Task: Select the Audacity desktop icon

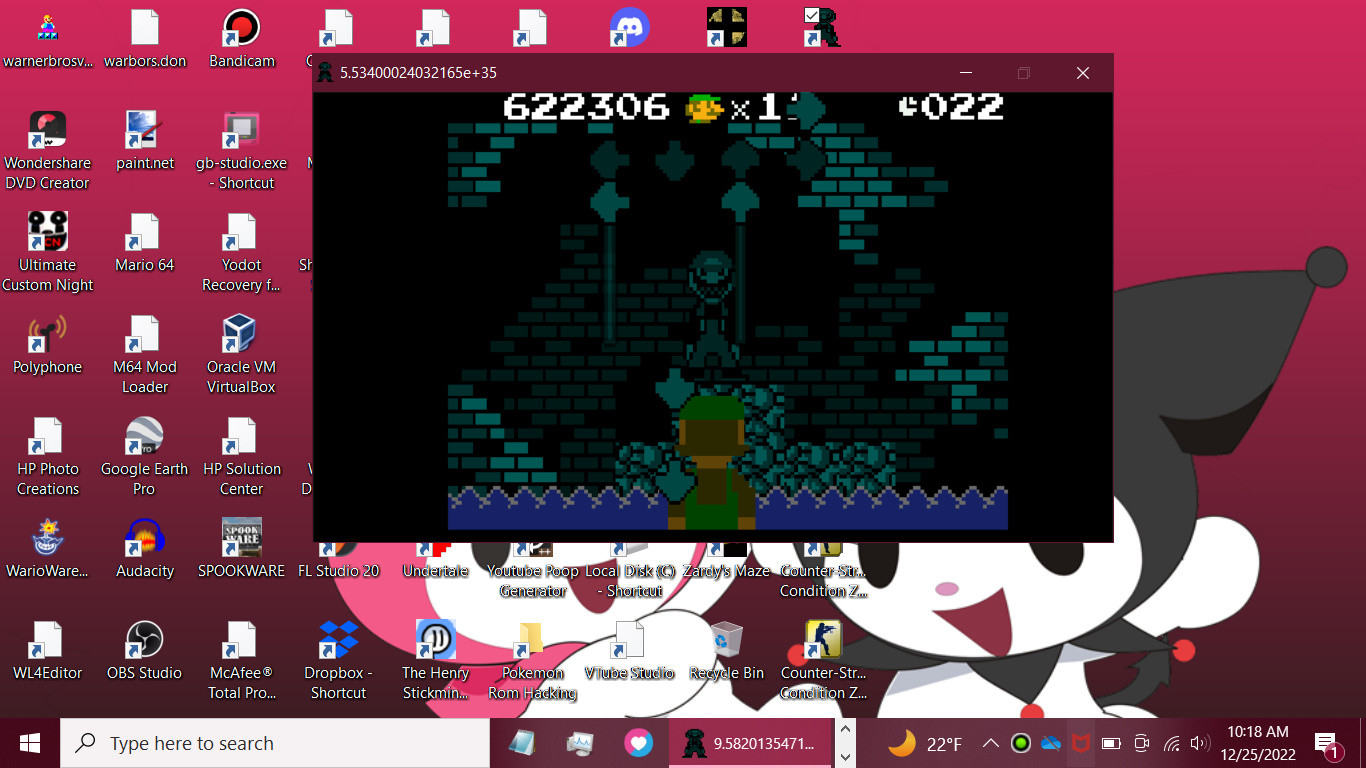Action: [145, 549]
